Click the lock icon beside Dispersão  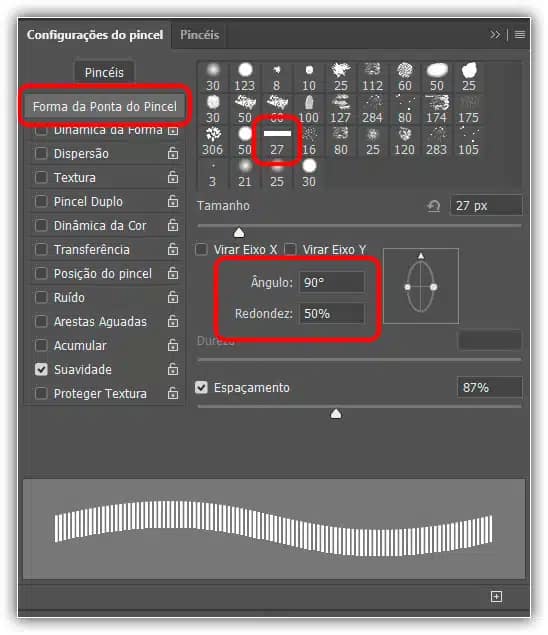173,153
